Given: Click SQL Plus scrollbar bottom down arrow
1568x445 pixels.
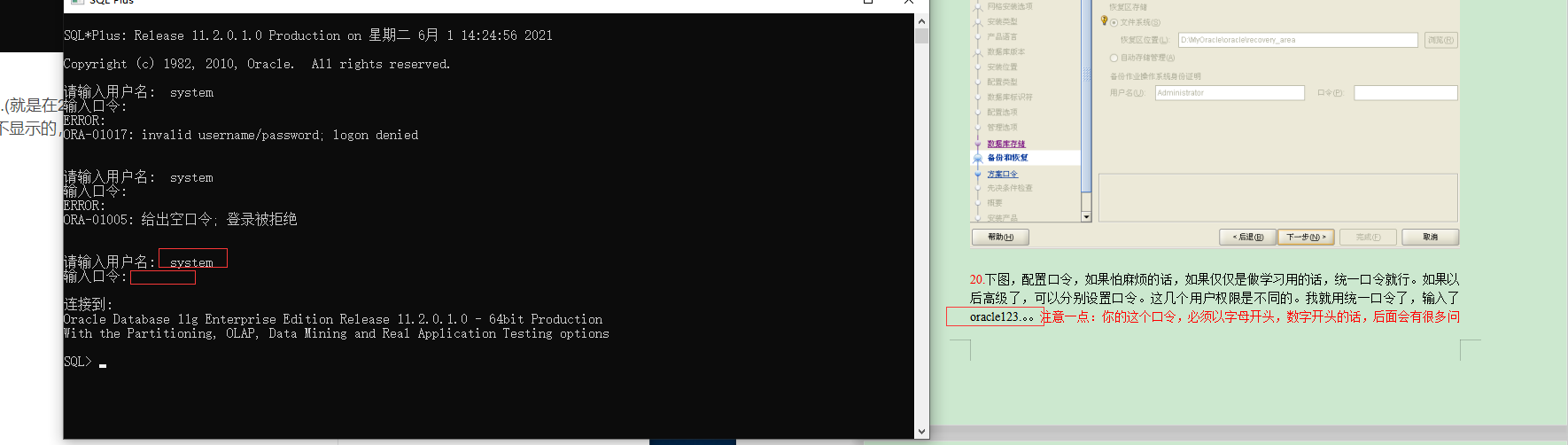Looking at the screenshot, I should point(922,432).
